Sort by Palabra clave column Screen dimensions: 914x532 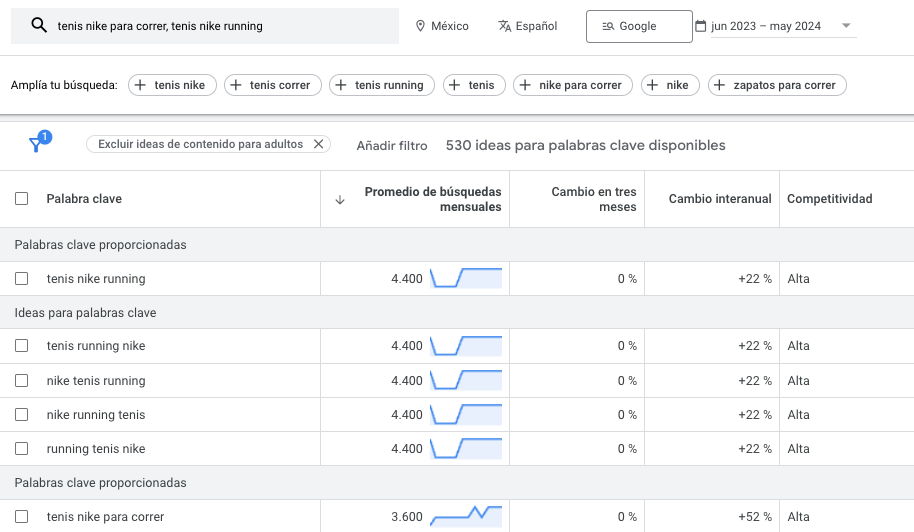click(84, 199)
